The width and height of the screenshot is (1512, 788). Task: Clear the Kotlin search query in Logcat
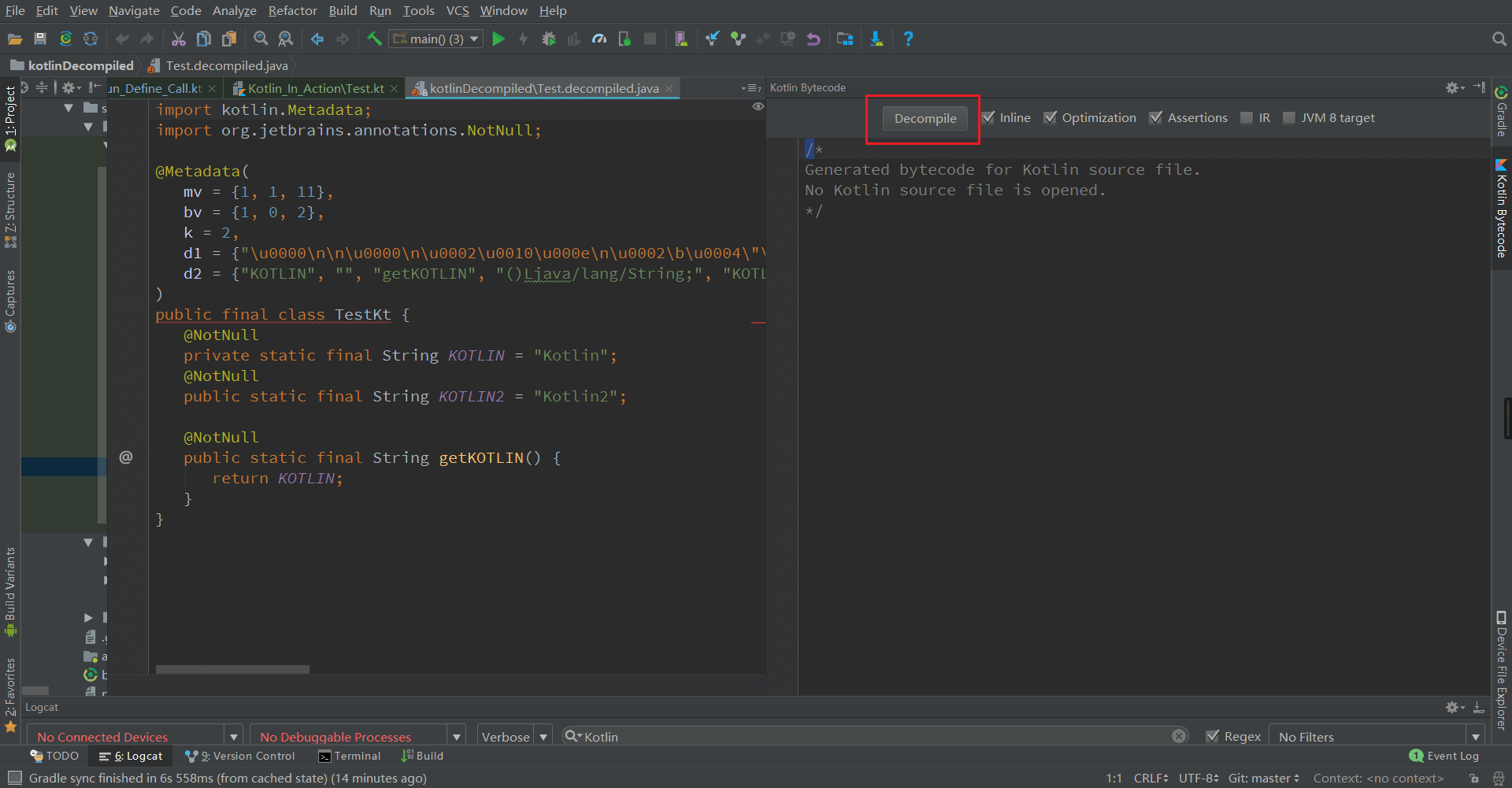pos(1179,735)
